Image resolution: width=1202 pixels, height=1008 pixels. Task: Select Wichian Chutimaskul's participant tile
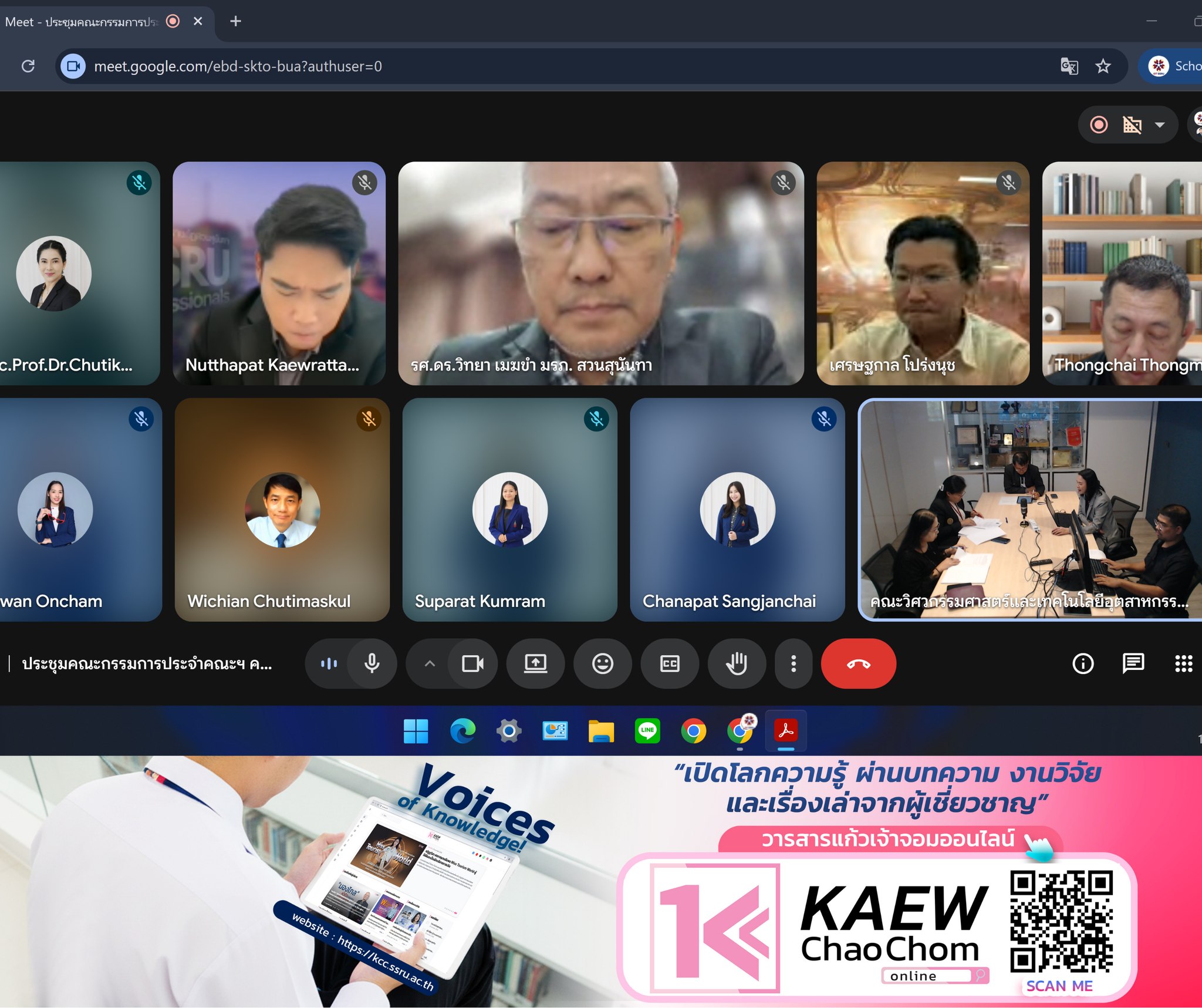(x=282, y=510)
